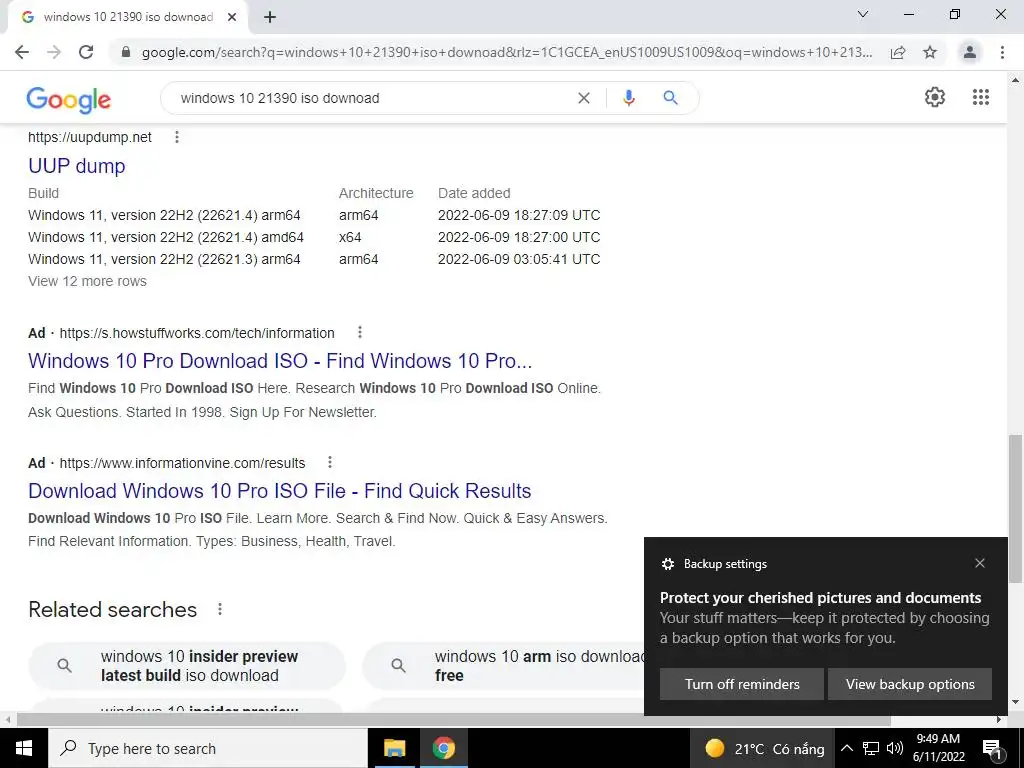The image size is (1024, 768).
Task: Open the Google apps grid
Action: point(980,97)
